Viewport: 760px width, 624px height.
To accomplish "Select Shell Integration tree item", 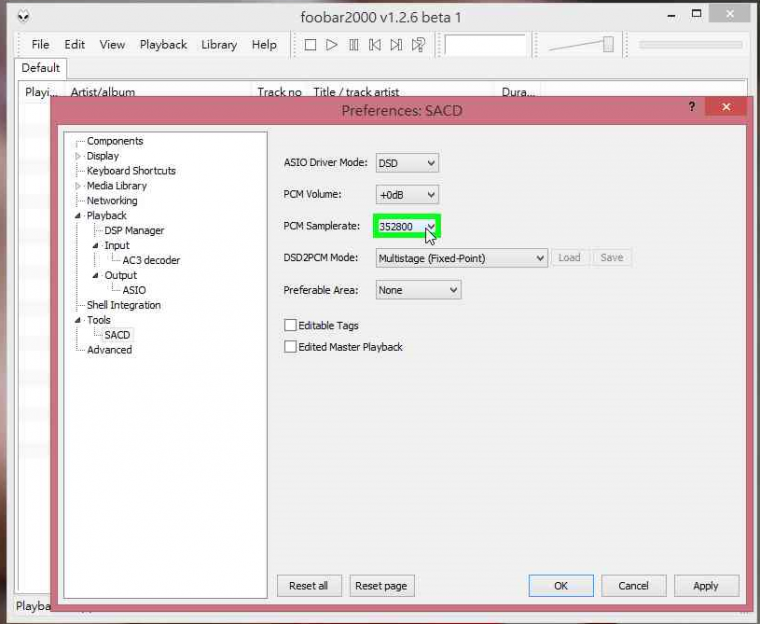I will tap(124, 305).
